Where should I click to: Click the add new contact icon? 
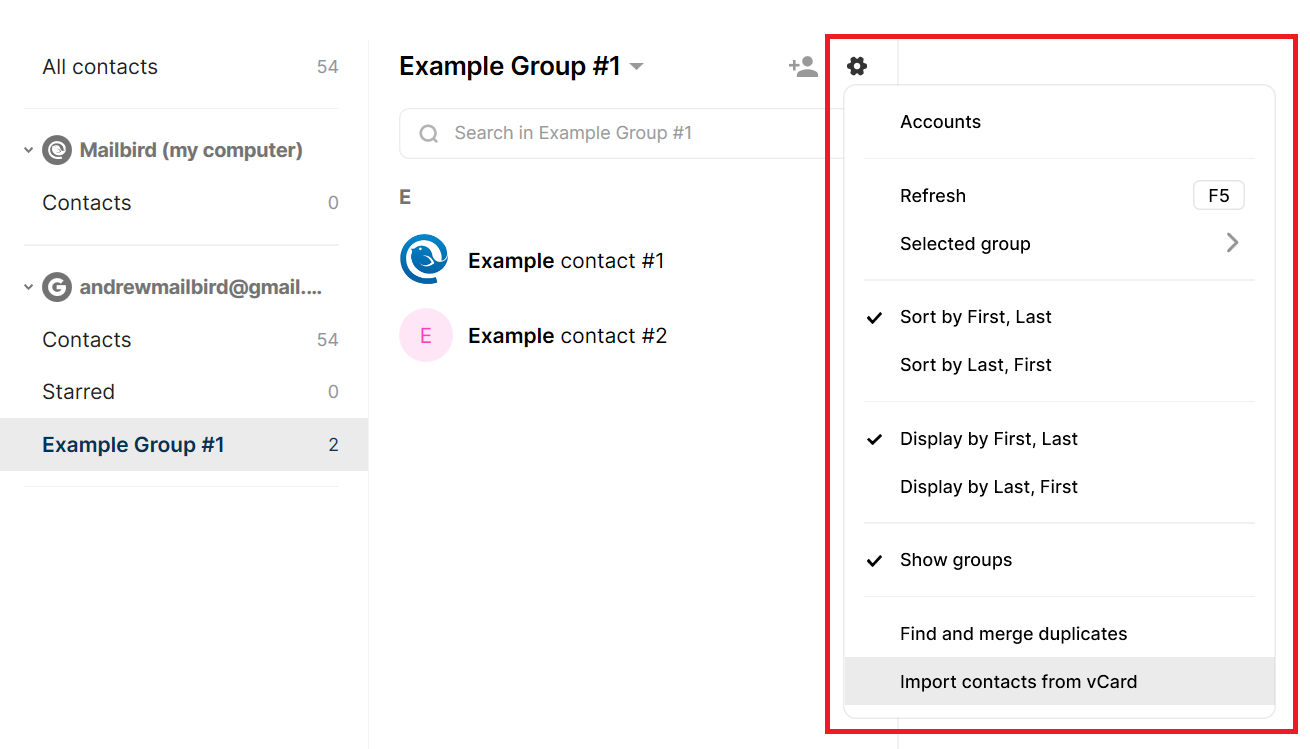click(803, 65)
